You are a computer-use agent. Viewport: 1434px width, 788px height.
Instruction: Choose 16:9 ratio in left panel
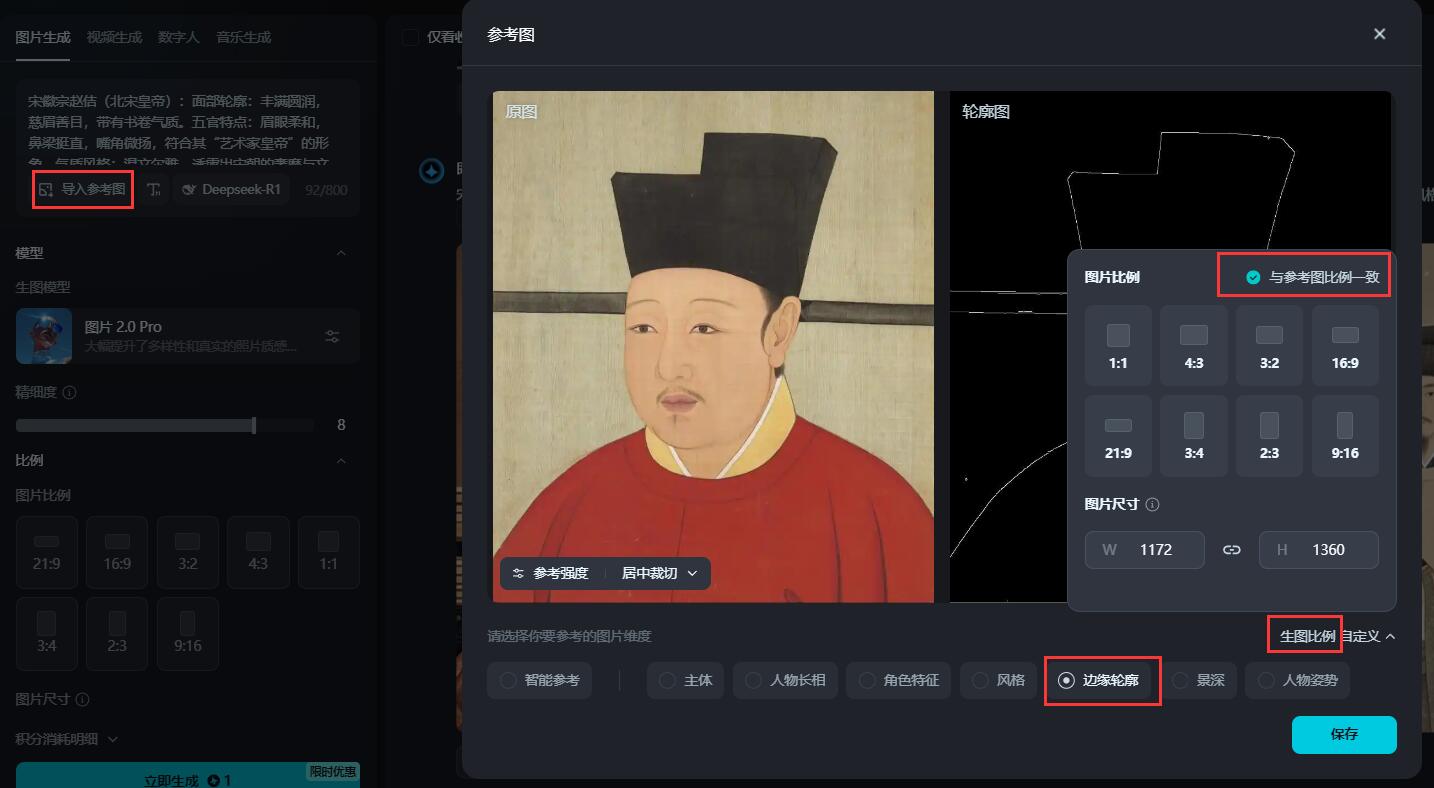tap(117, 552)
